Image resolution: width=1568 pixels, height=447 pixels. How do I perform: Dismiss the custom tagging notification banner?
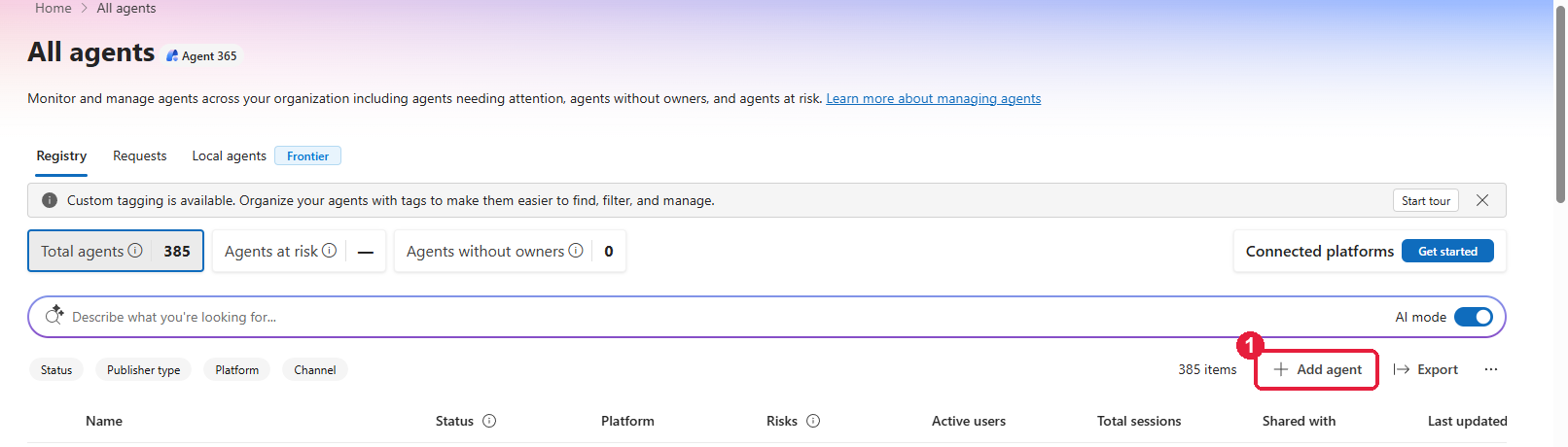[x=1482, y=200]
